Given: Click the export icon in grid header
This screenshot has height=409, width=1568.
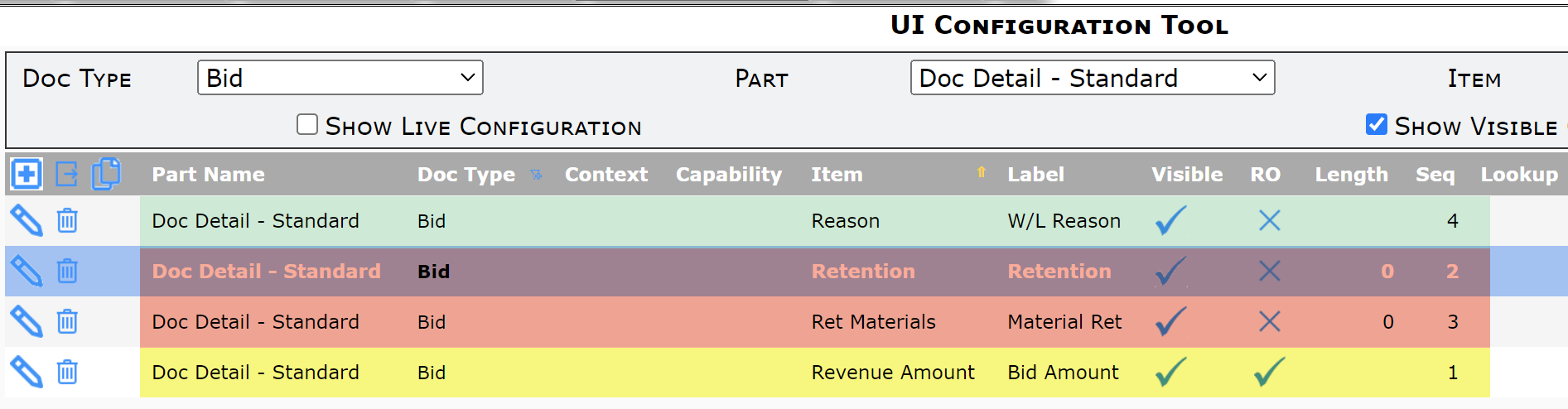Looking at the screenshot, I should (x=66, y=174).
